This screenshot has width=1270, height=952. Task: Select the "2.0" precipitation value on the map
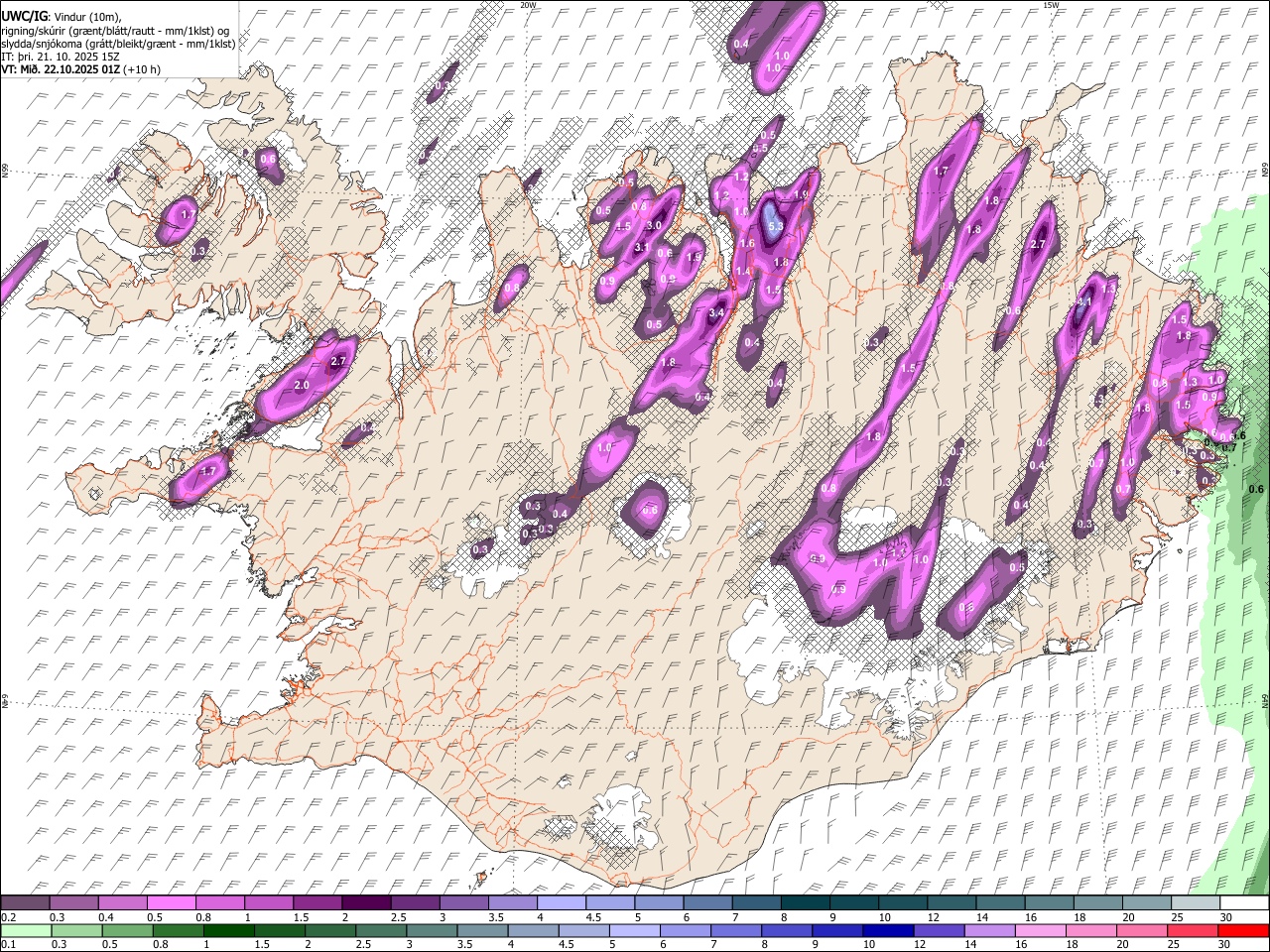tap(303, 385)
